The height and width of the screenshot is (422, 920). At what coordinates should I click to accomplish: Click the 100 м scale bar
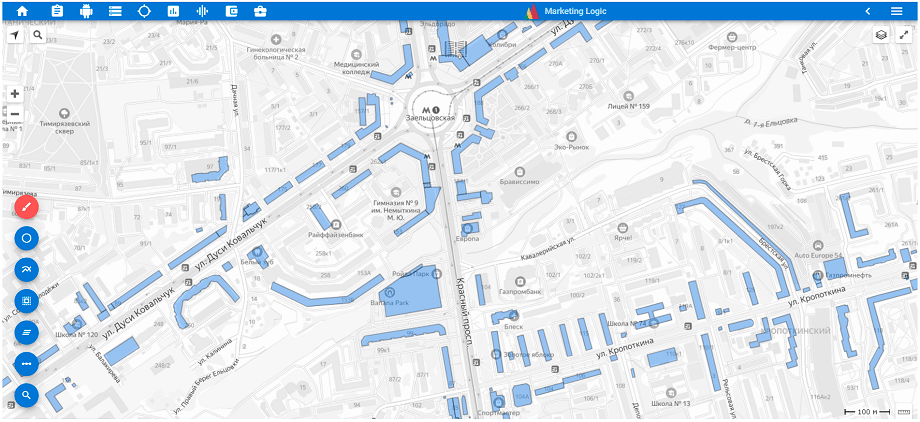point(867,411)
